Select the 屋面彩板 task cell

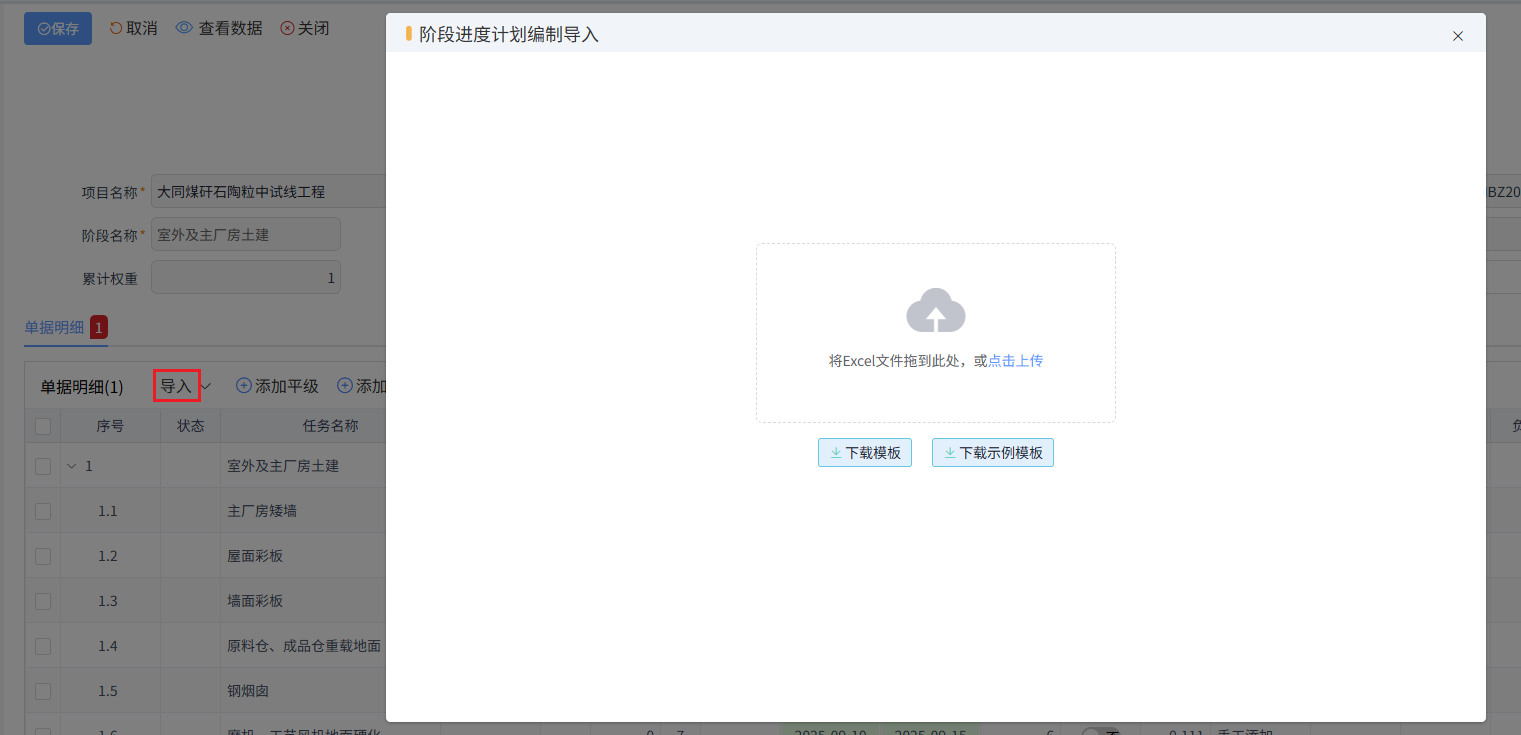tap(304, 556)
